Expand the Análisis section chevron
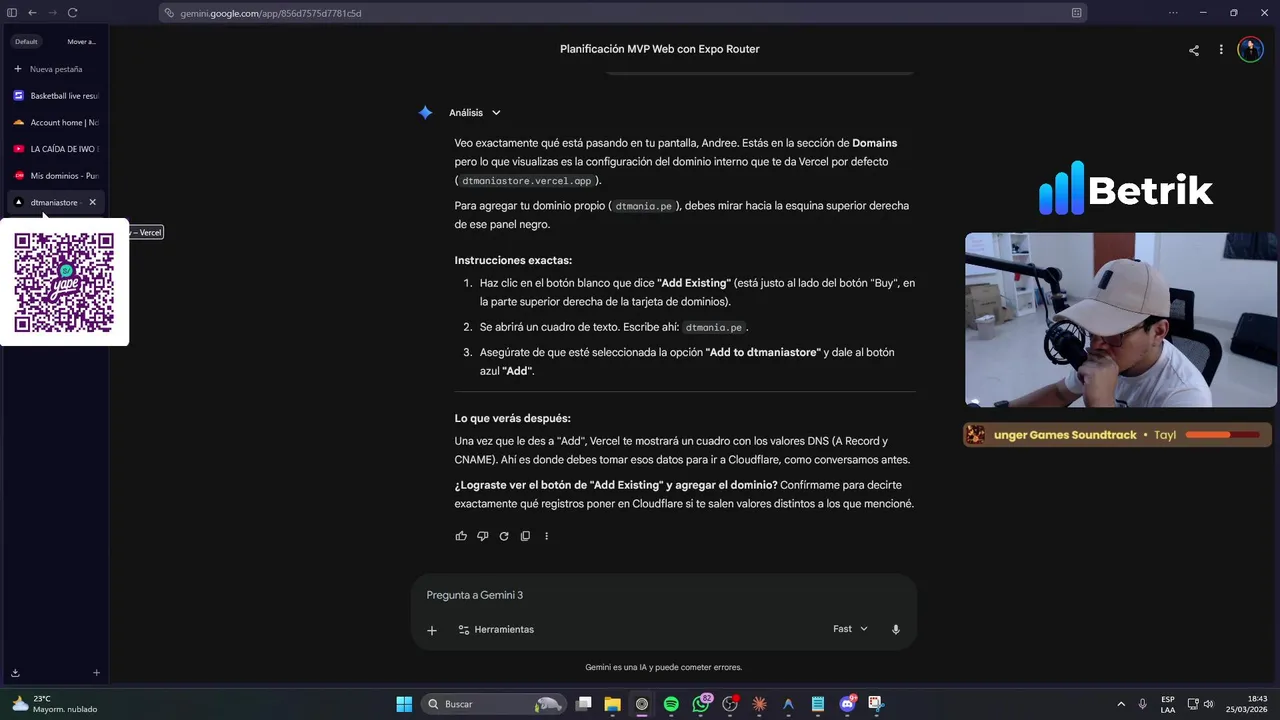The width and height of the screenshot is (1280, 720). 496,113
